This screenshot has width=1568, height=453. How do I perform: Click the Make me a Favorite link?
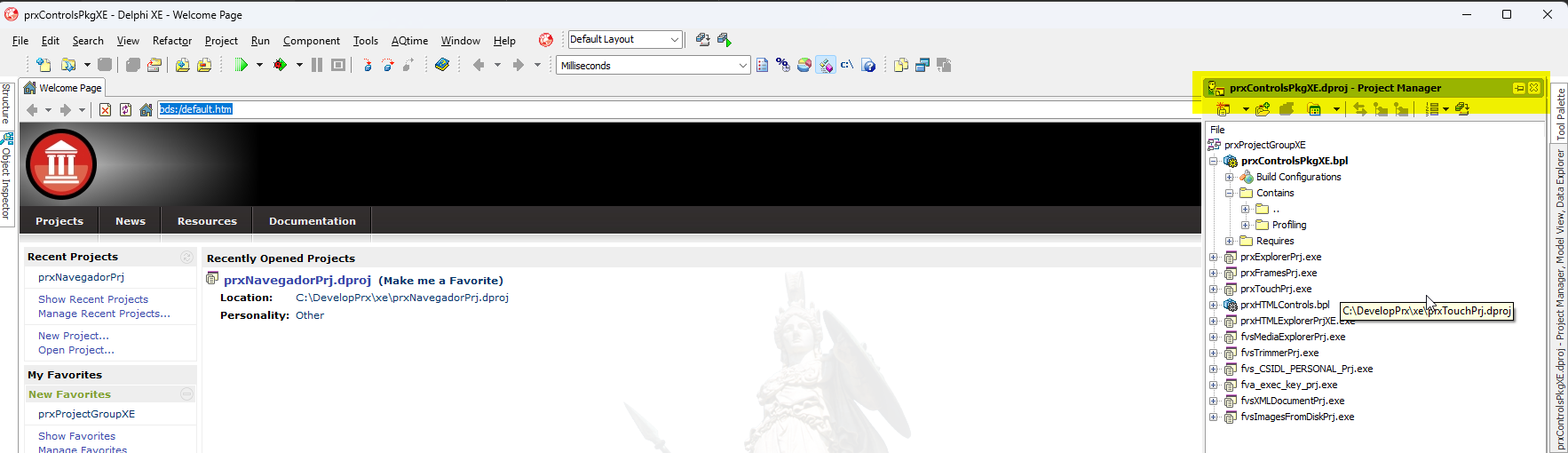(441, 281)
